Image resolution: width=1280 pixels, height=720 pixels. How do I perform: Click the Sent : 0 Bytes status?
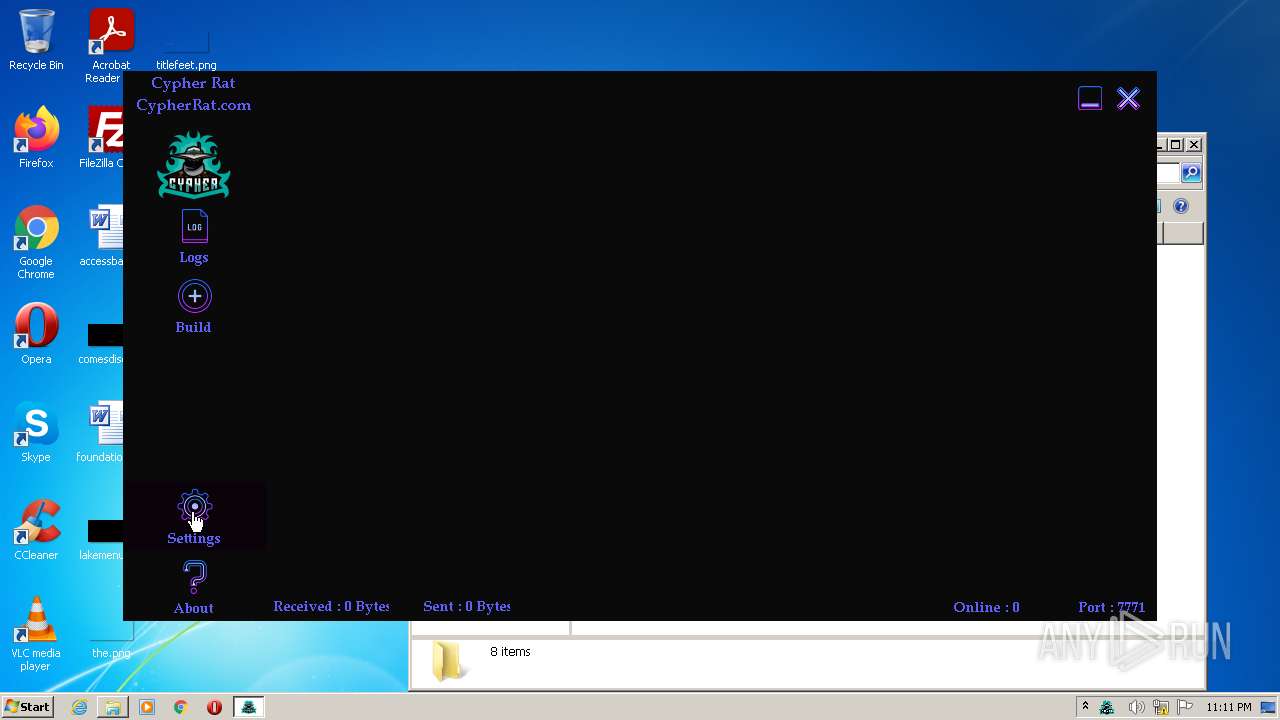click(467, 606)
